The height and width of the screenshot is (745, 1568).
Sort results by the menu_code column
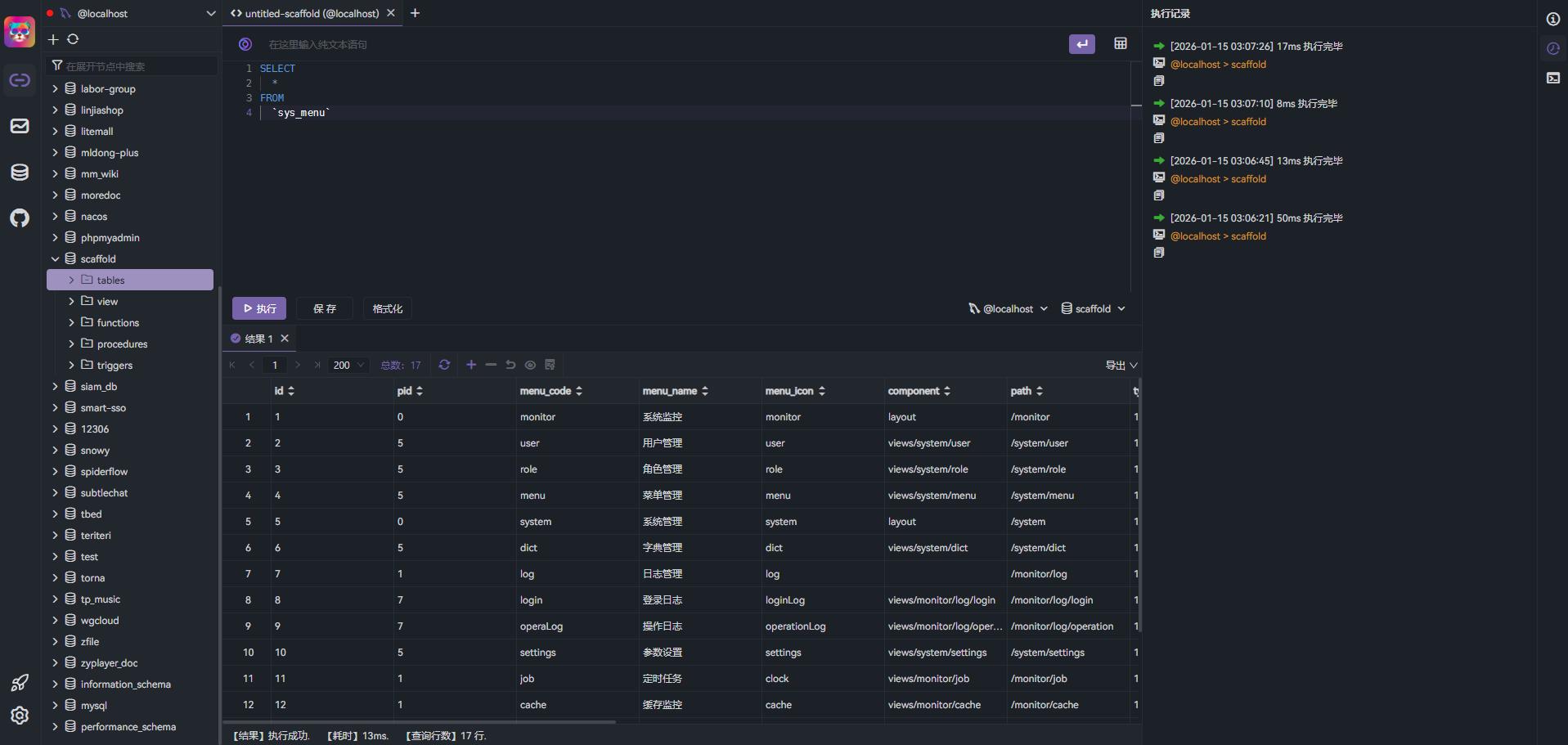click(579, 391)
